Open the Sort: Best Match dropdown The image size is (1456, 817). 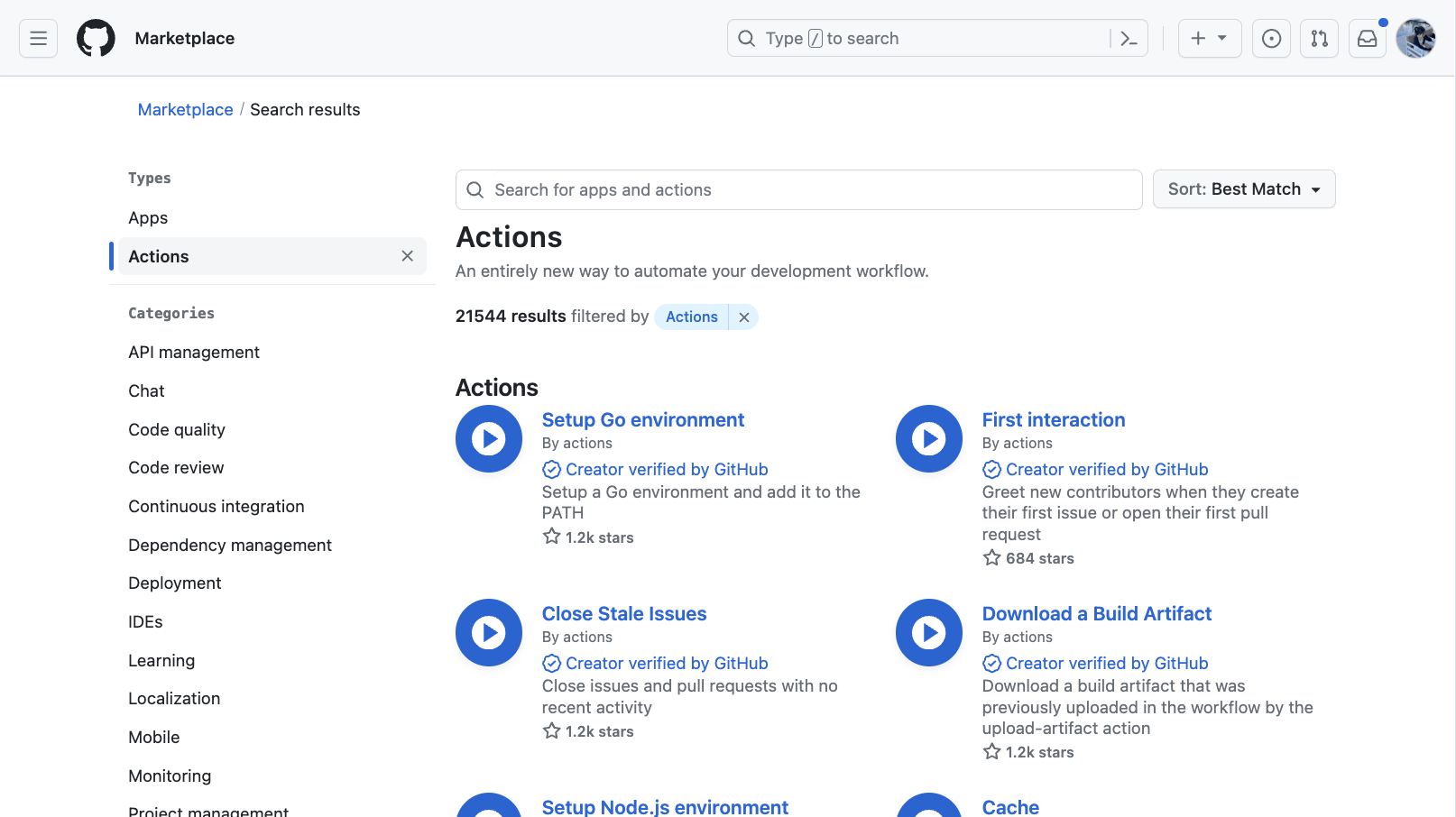click(1243, 189)
